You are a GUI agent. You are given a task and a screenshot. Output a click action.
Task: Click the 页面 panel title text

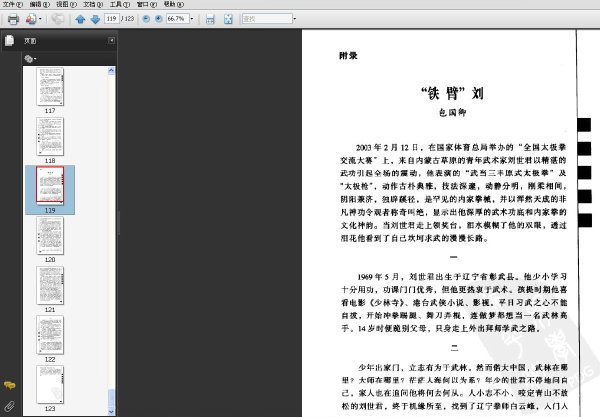tap(30, 41)
